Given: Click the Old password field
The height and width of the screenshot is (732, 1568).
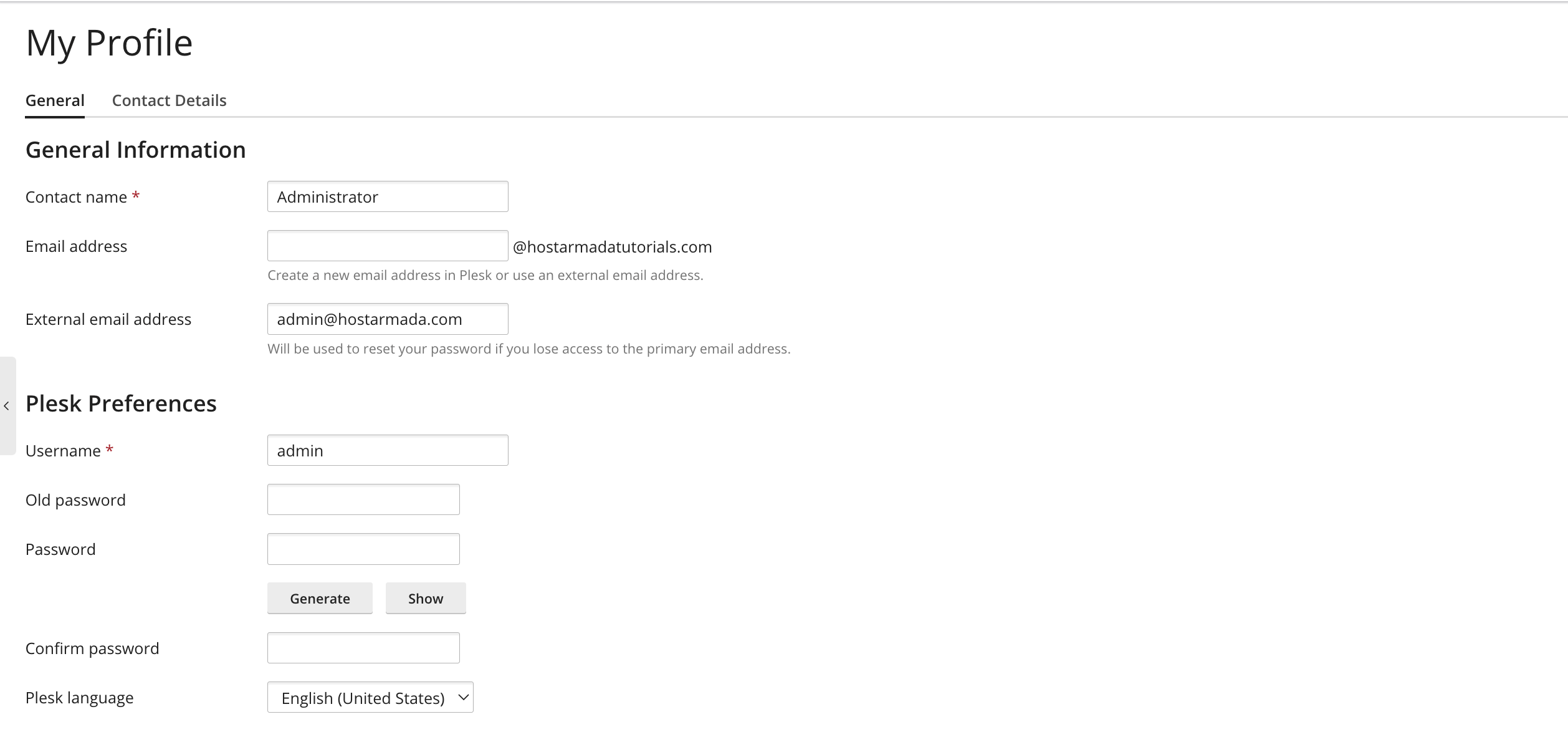Looking at the screenshot, I should pos(363,499).
